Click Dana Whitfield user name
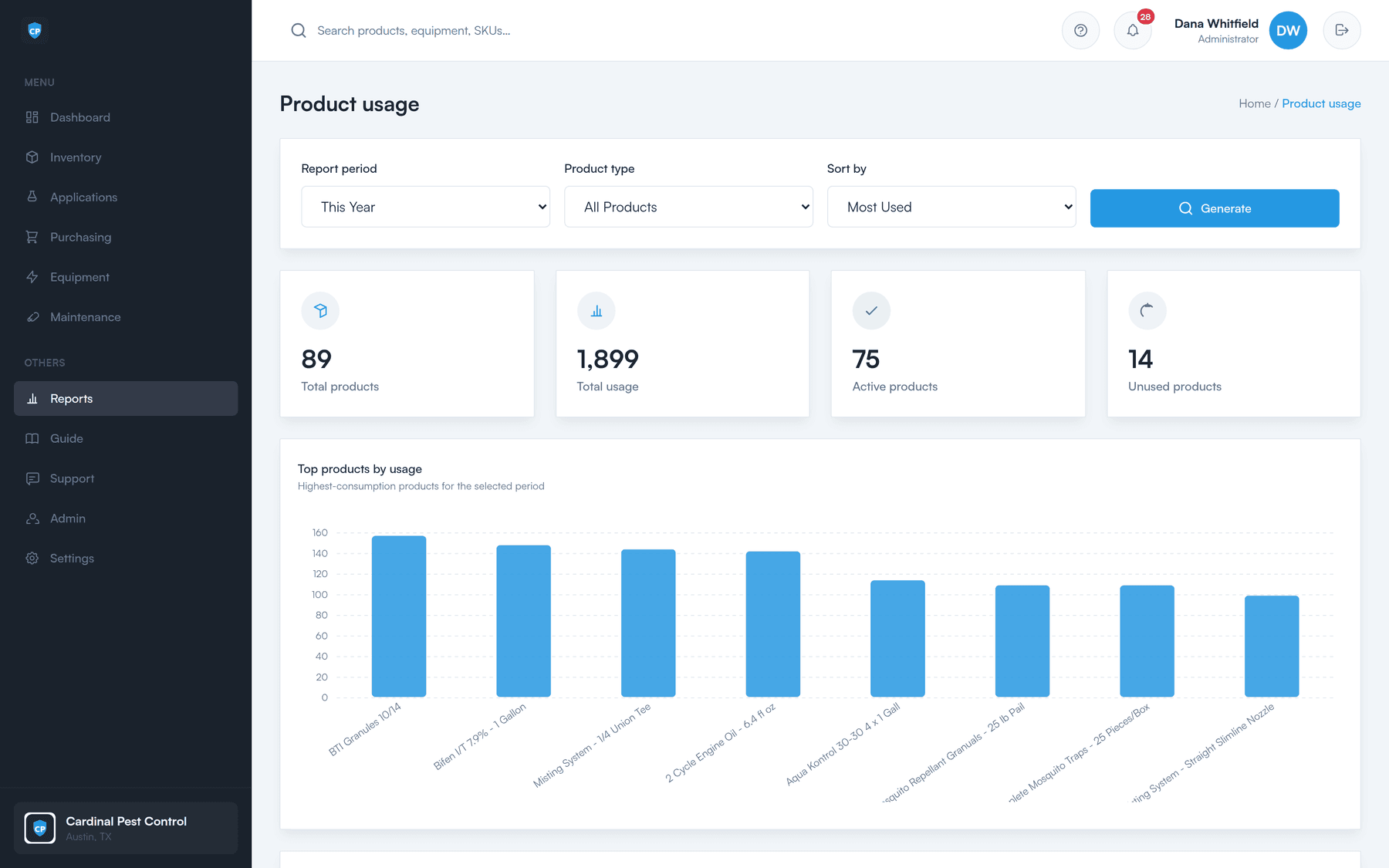 point(1216,24)
